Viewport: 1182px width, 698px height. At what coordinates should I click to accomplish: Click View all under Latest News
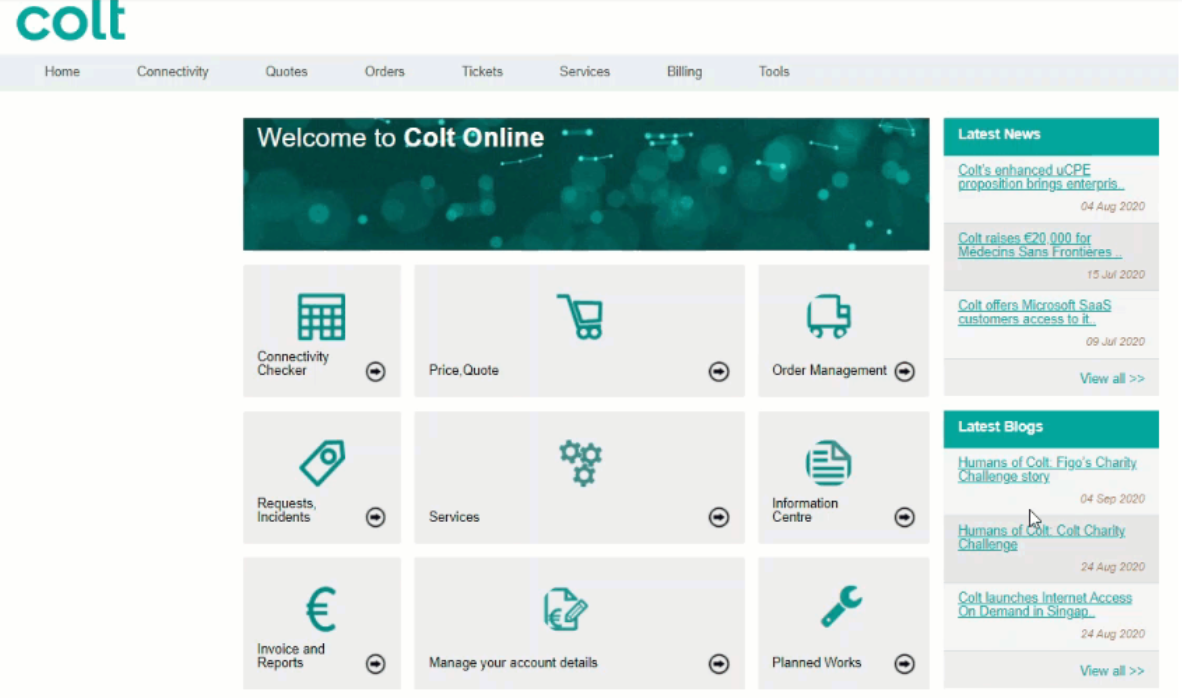coord(1112,378)
